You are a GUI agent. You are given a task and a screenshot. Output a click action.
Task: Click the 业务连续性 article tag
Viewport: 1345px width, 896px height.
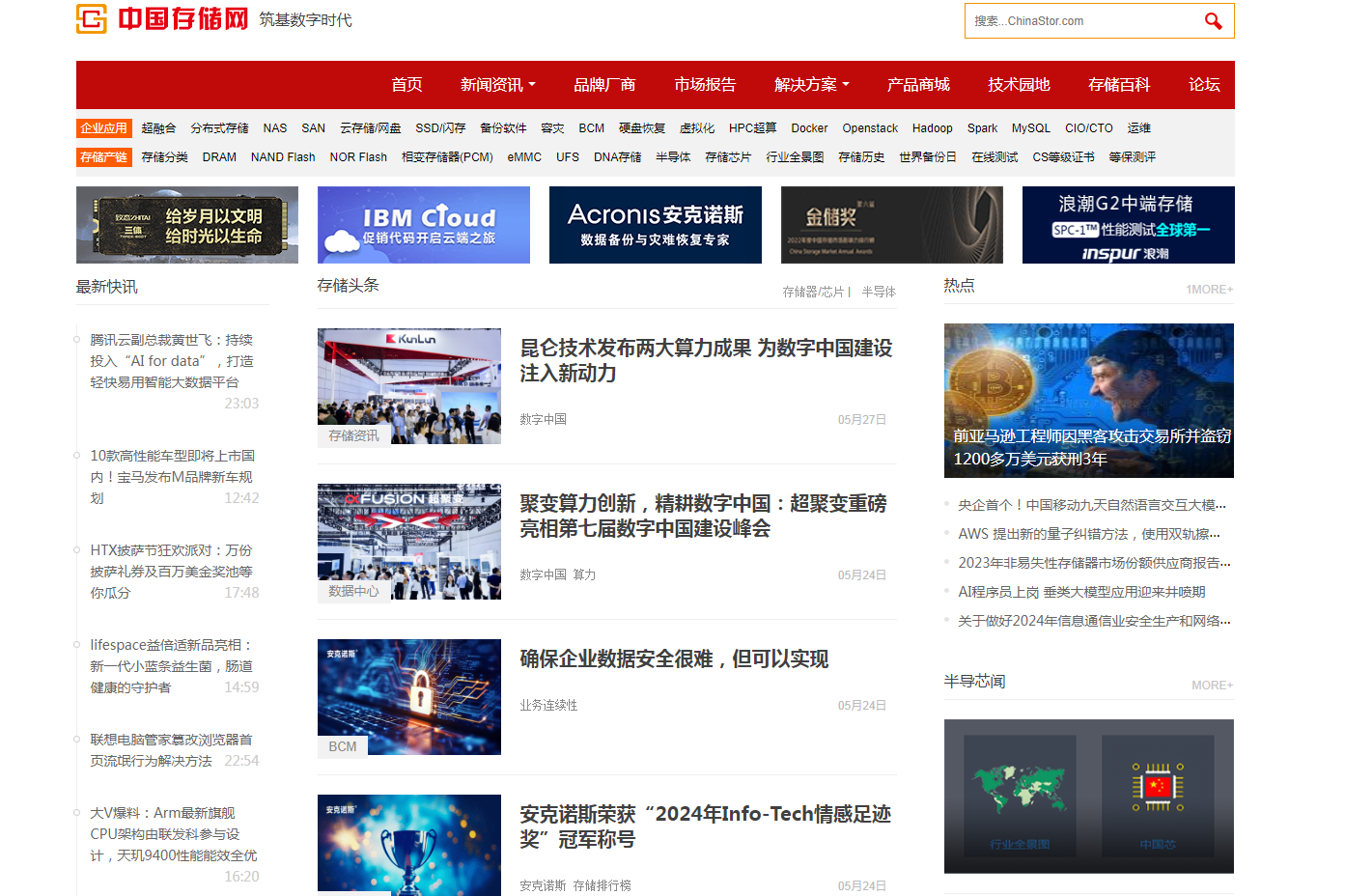[548, 706]
